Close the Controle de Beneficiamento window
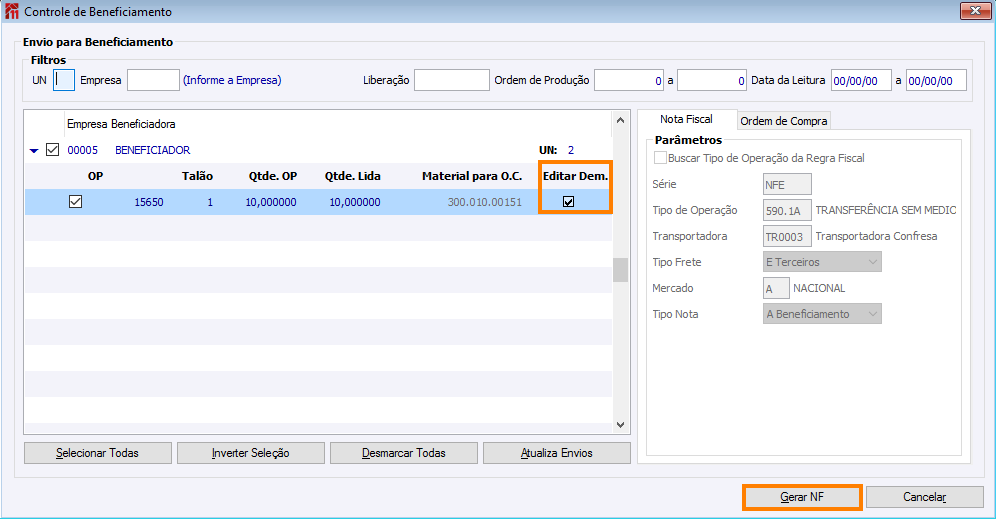 pyautogui.click(x=975, y=10)
